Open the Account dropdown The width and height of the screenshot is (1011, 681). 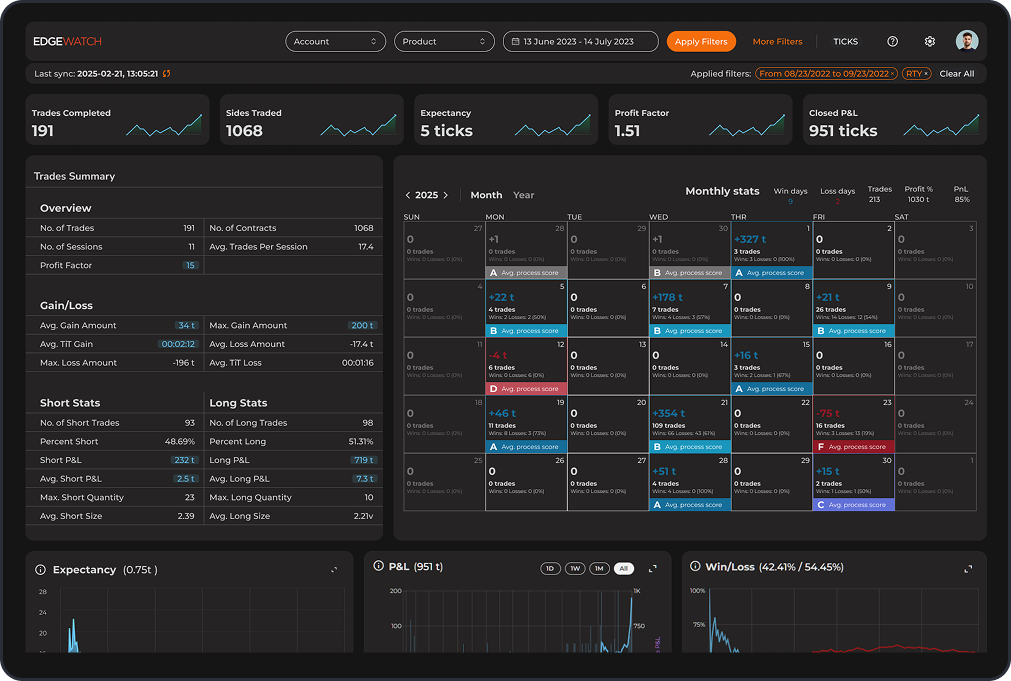pos(336,42)
